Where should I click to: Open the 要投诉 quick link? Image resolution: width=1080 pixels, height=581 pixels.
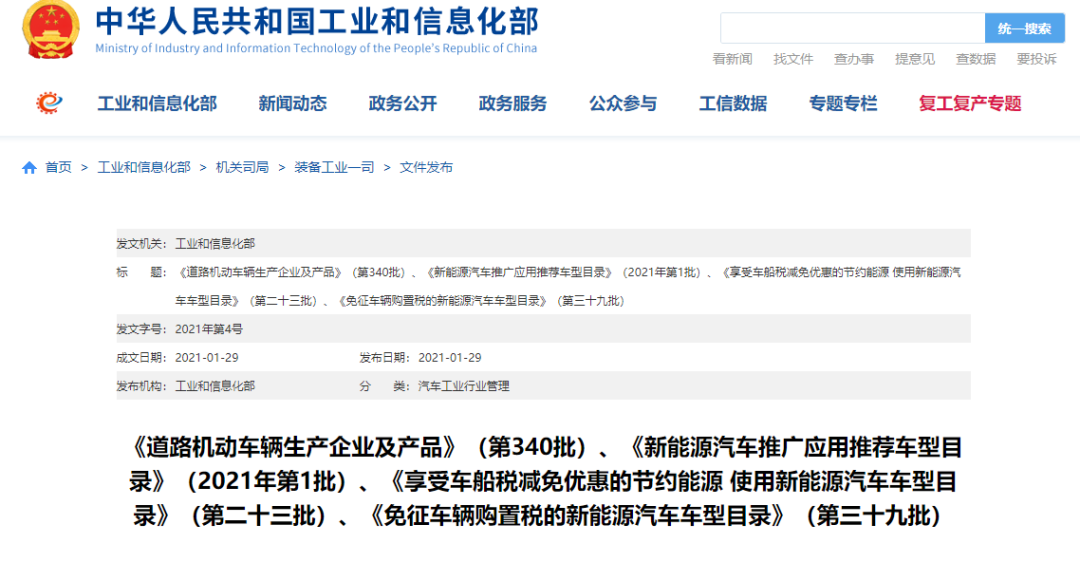click(1037, 58)
